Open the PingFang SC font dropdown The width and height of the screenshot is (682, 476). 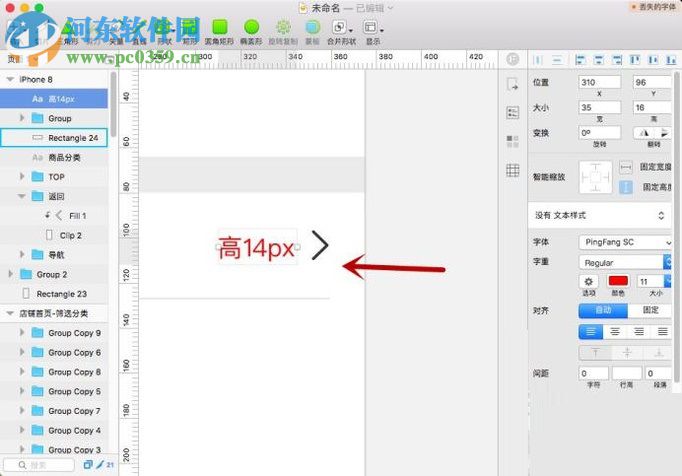[625, 242]
